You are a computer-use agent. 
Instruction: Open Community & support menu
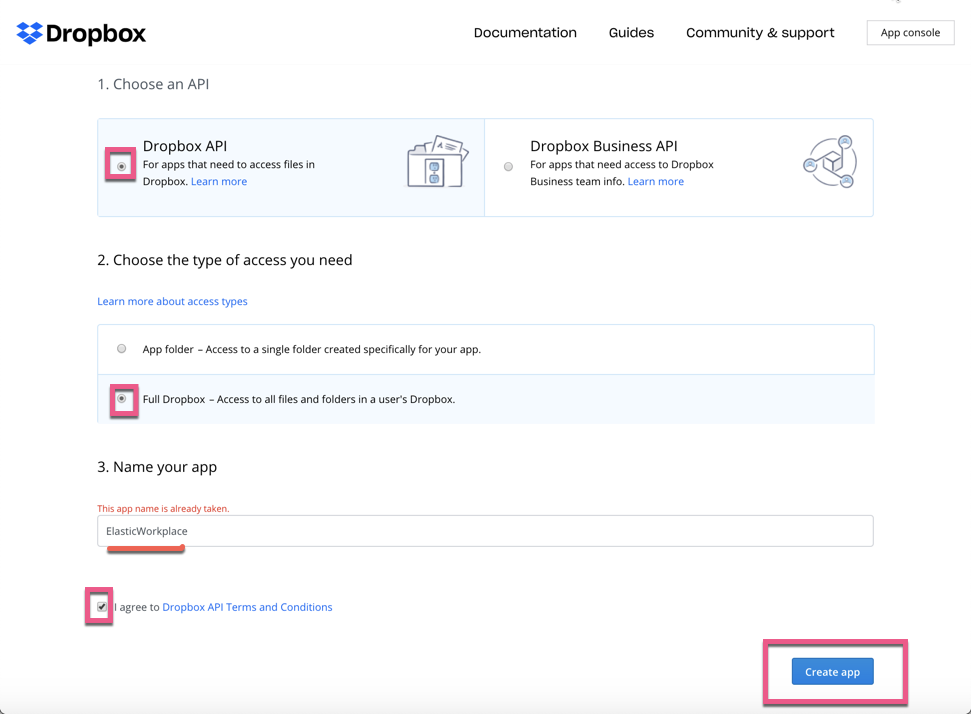coord(760,33)
